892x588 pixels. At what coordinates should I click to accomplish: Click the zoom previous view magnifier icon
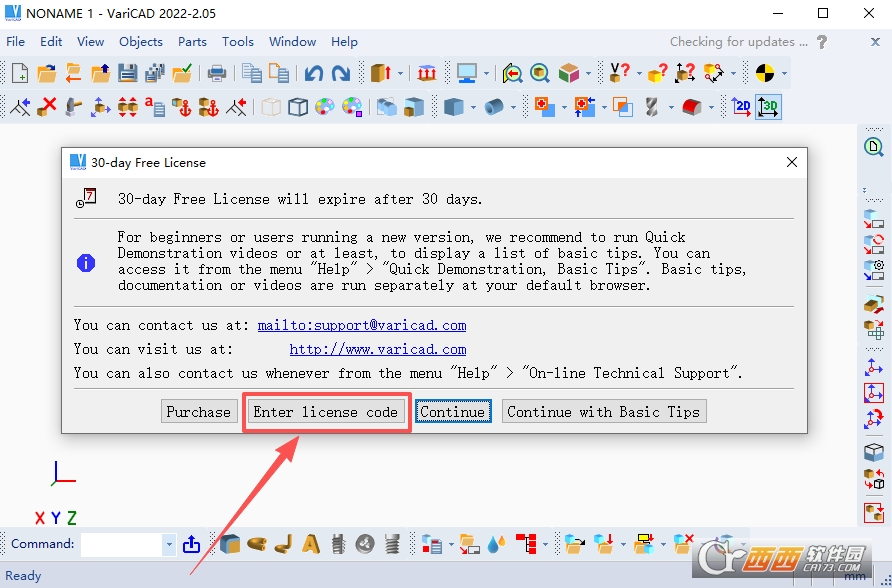pyautogui.click(x=512, y=73)
